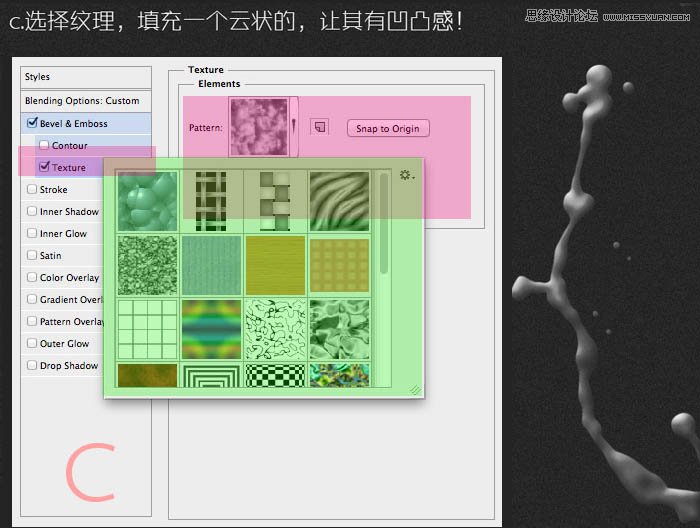Select the Color Overlay style label
Screen dimensions: 700x528
69,278
